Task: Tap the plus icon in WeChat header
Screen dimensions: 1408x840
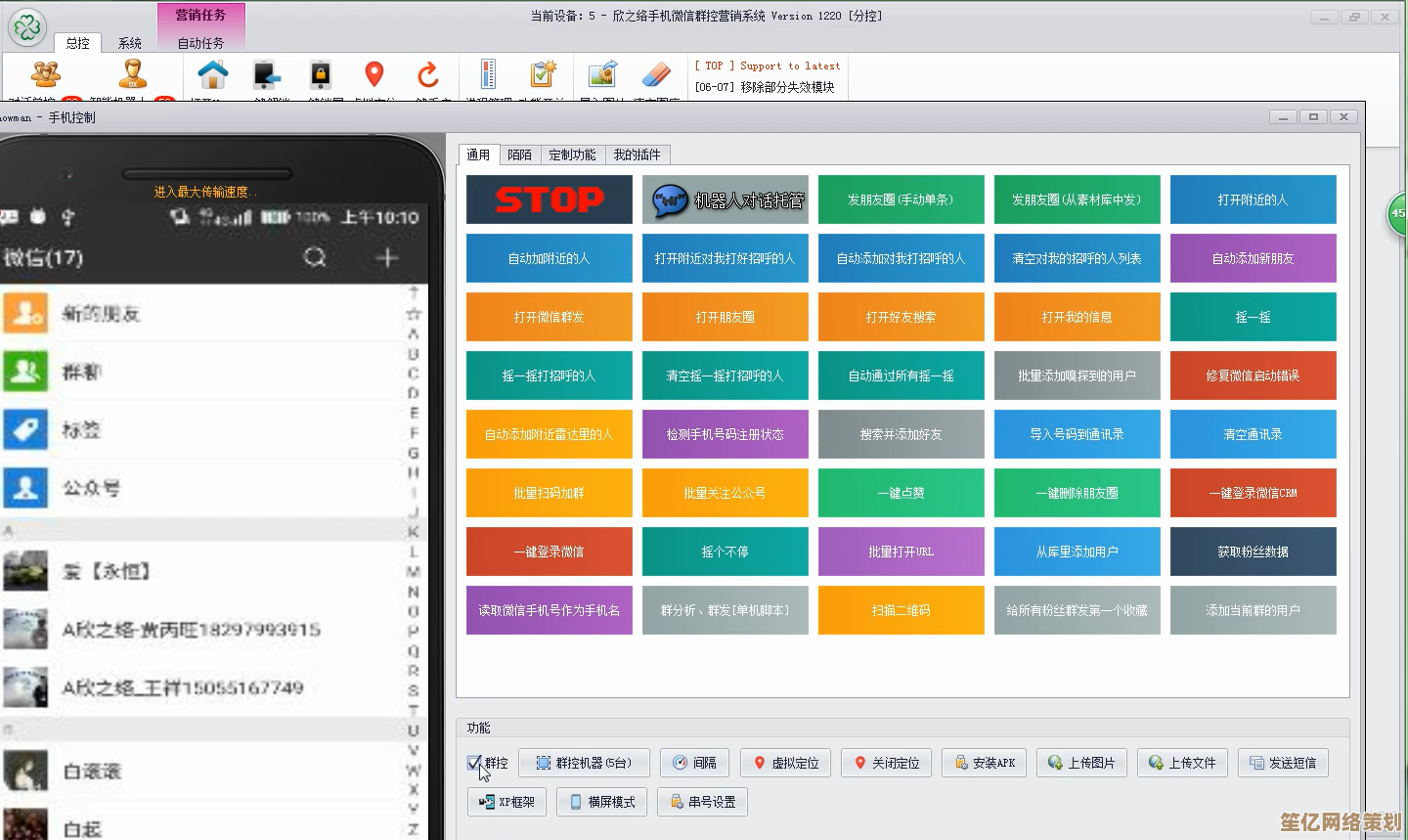Action: tap(387, 257)
